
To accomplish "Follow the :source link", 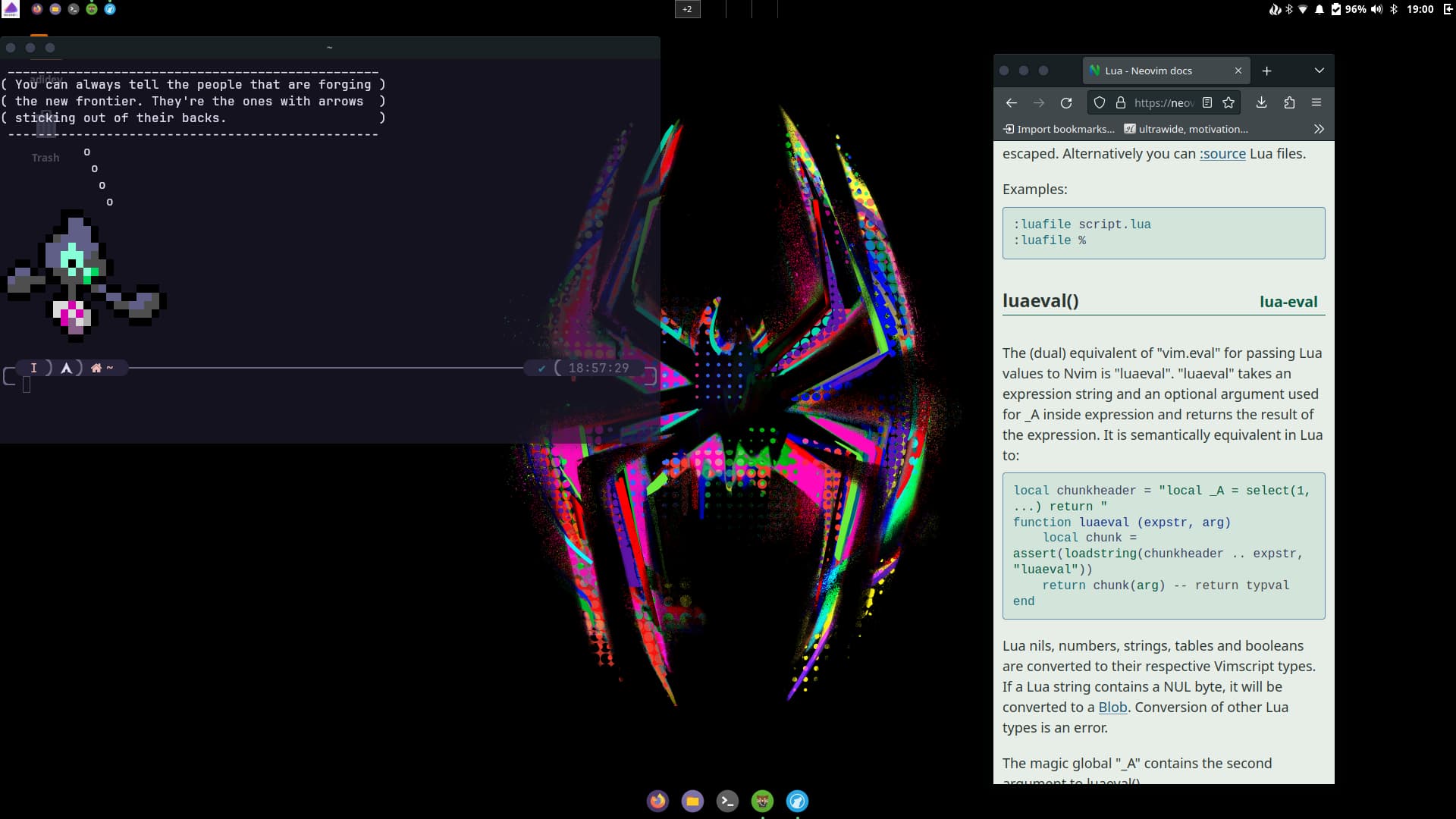I will pyautogui.click(x=1222, y=154).
